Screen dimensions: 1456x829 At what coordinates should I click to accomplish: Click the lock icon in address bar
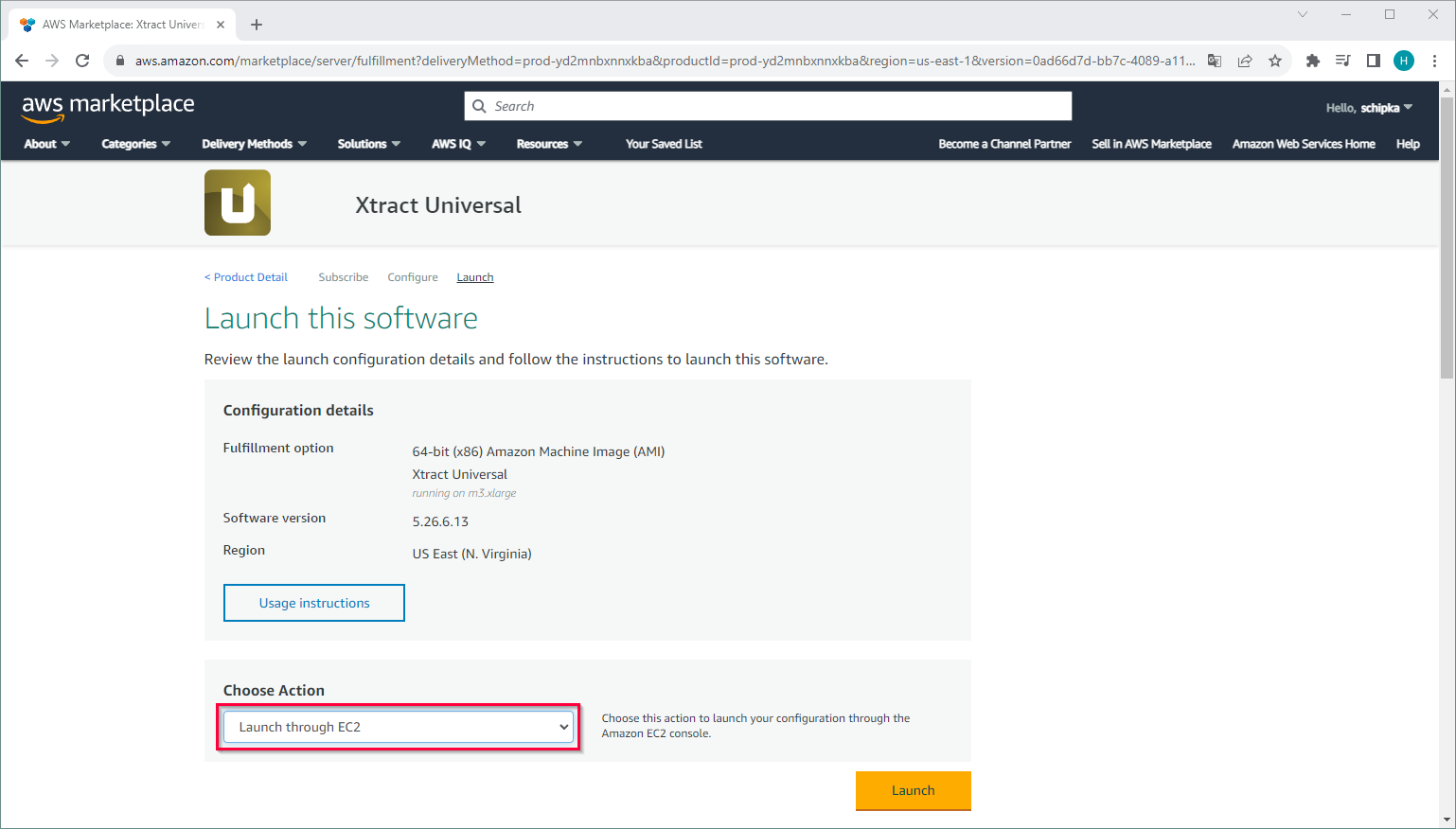point(119,61)
